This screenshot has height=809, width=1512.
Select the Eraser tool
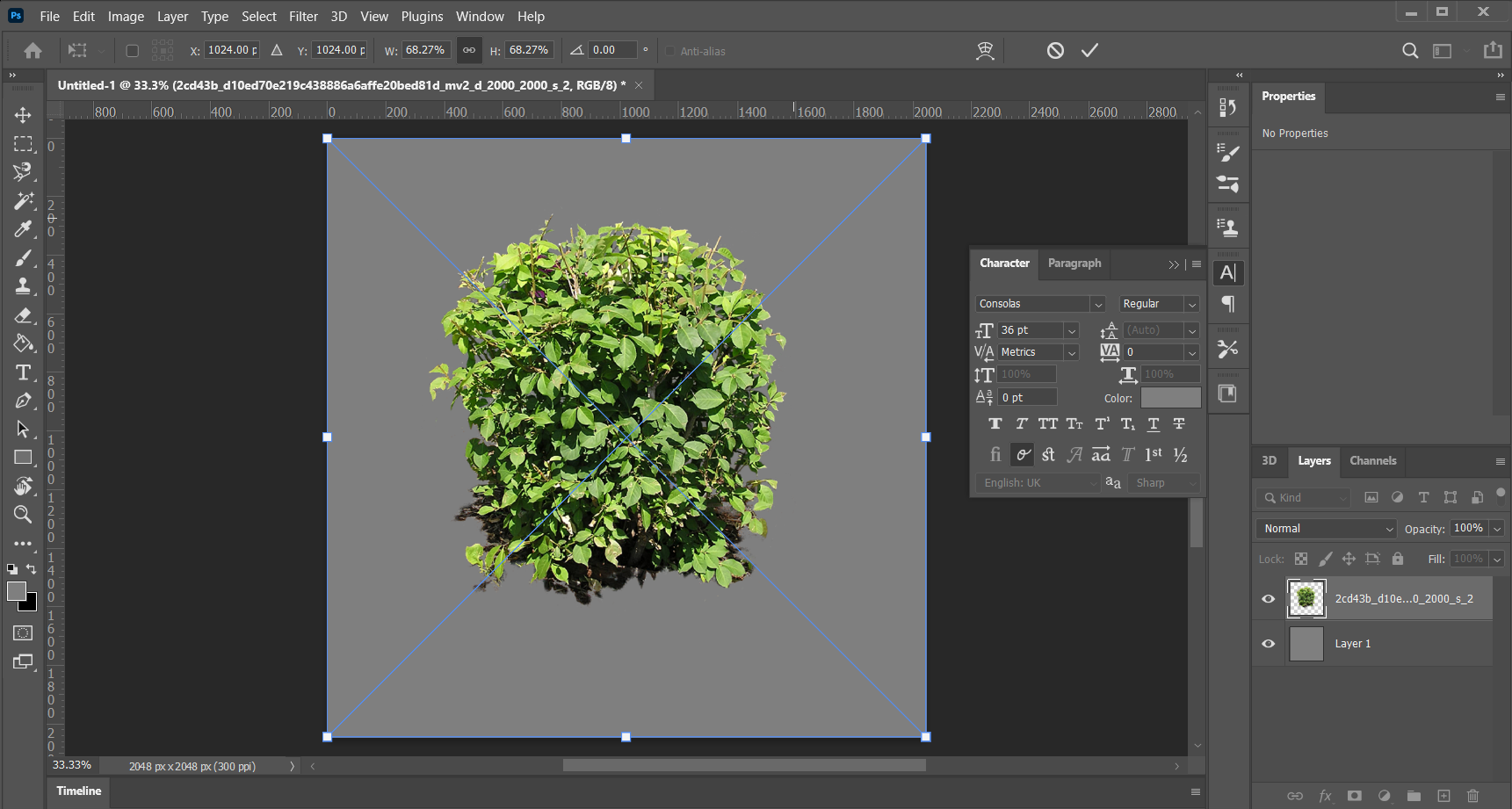pyautogui.click(x=23, y=315)
